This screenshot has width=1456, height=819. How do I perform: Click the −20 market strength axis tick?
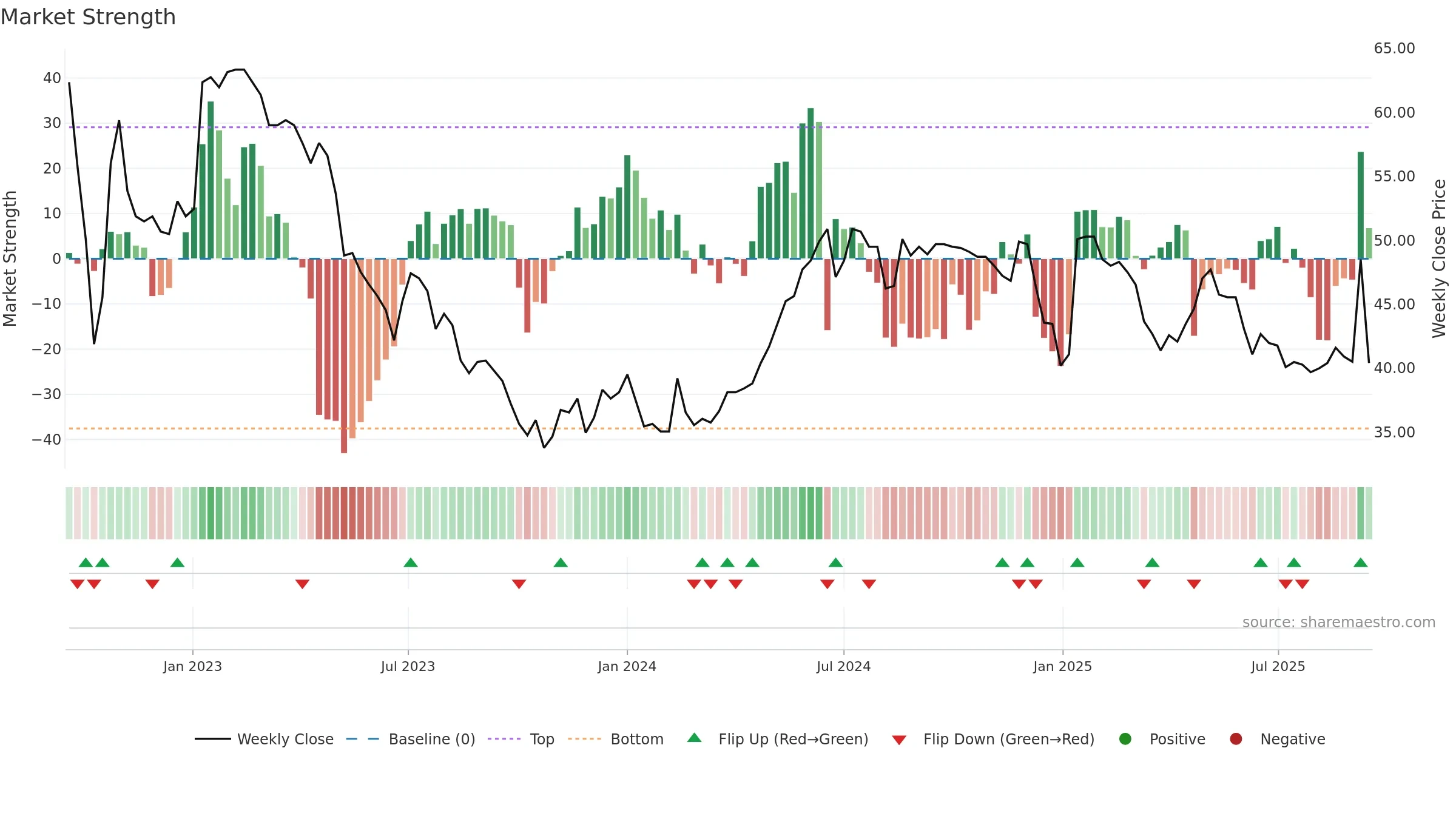(46, 349)
